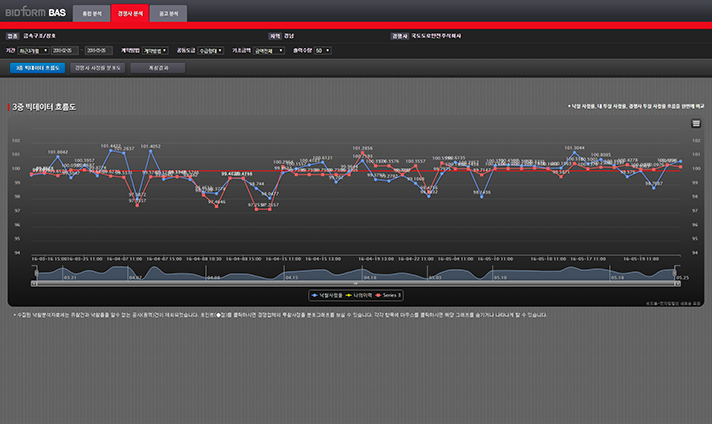This screenshot has height=424, width=712.
Task: Click the data point labeled 101.2856
Action: [362, 153]
